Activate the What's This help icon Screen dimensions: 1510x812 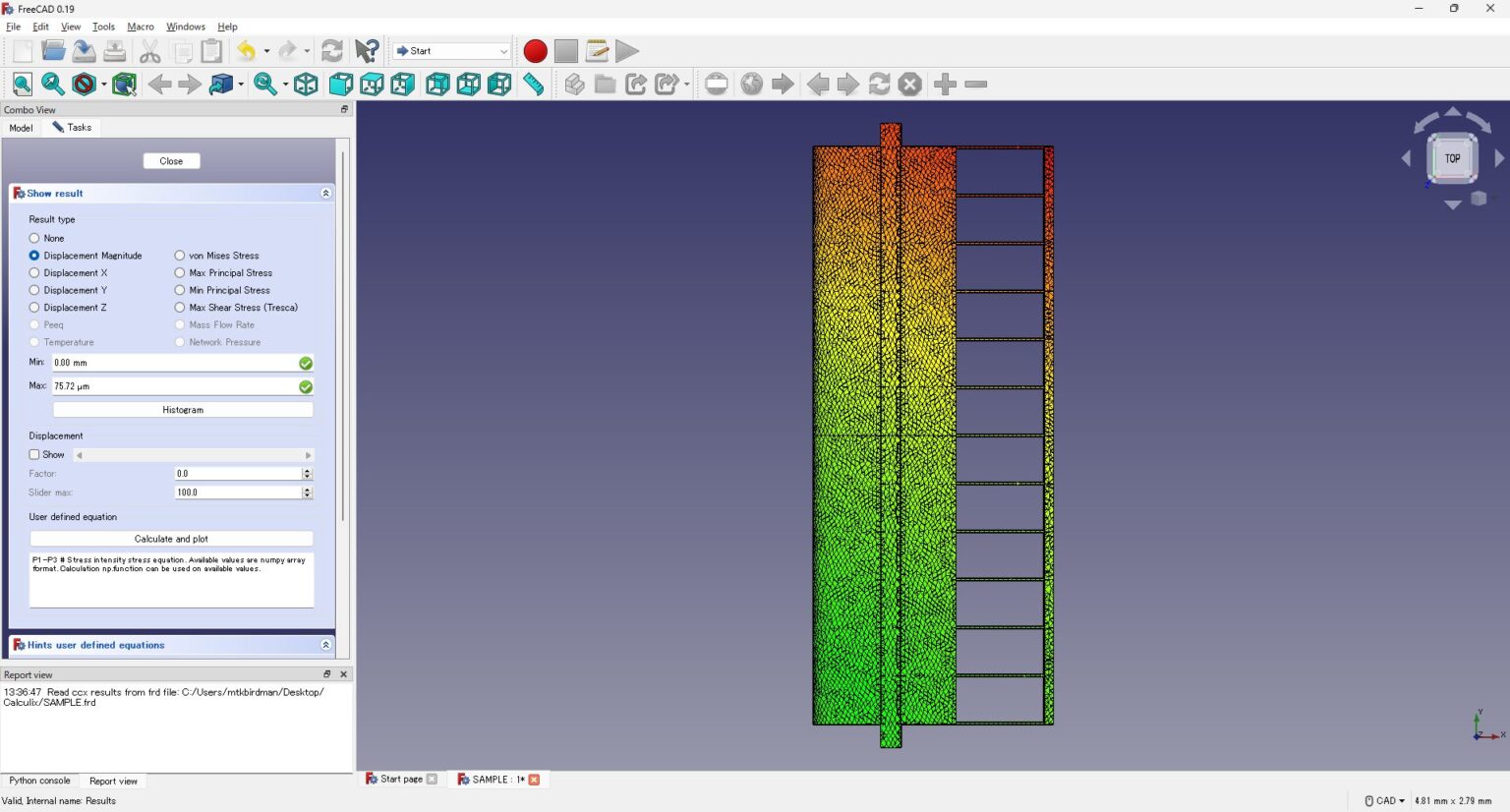pos(368,50)
